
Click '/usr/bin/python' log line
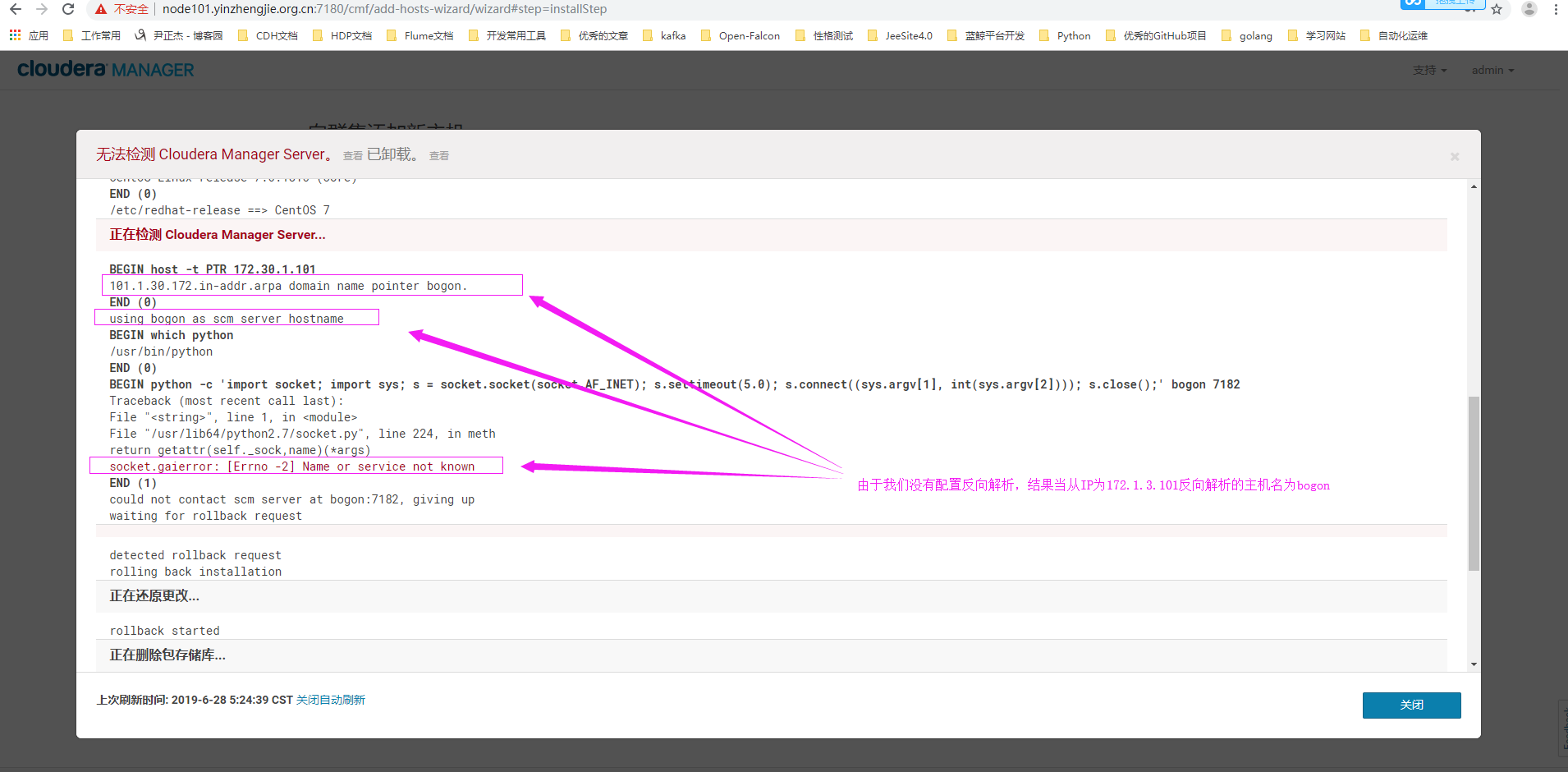click(161, 352)
